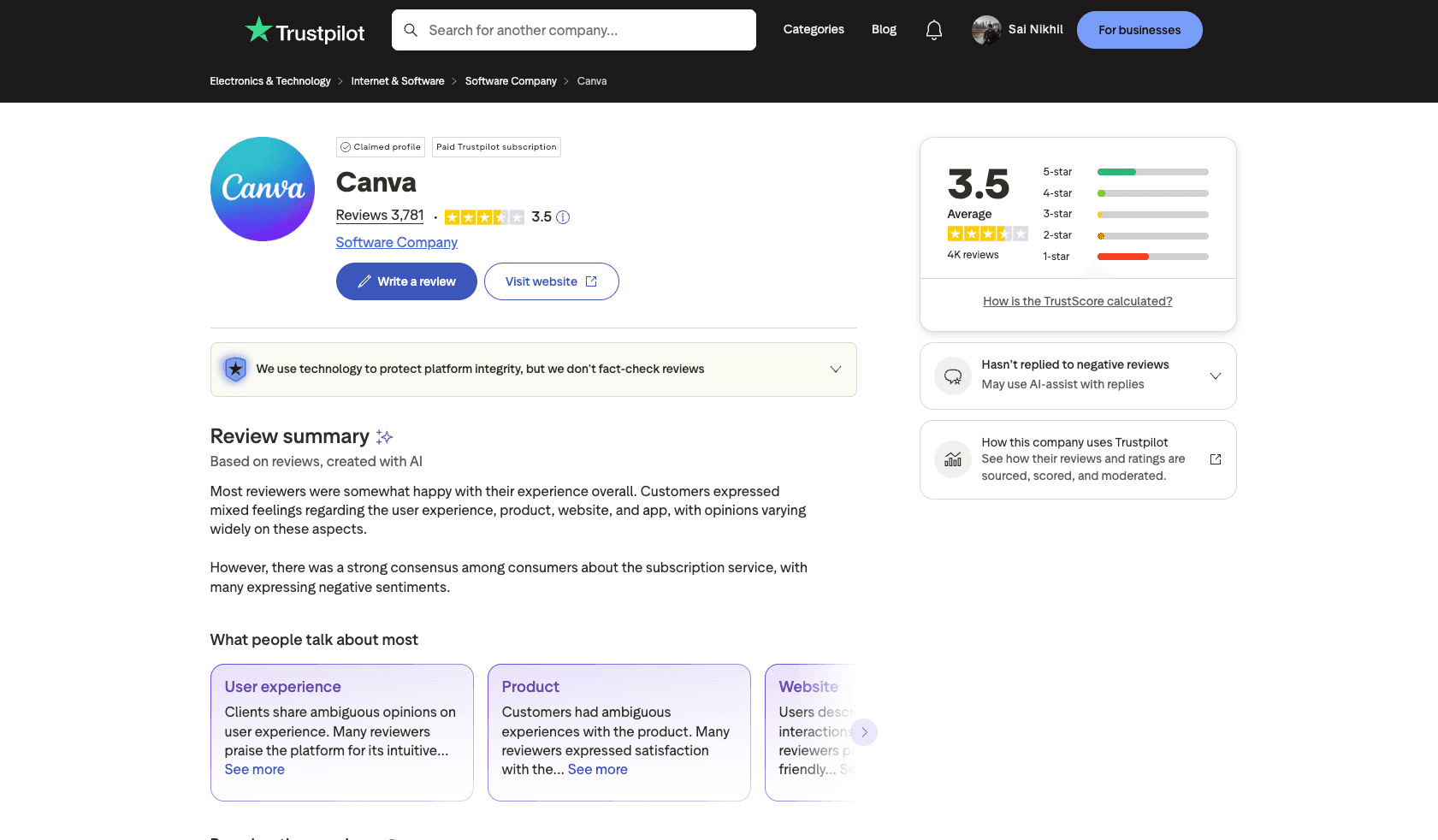Open the Categories menu
This screenshot has height=840, width=1438.
coord(813,29)
